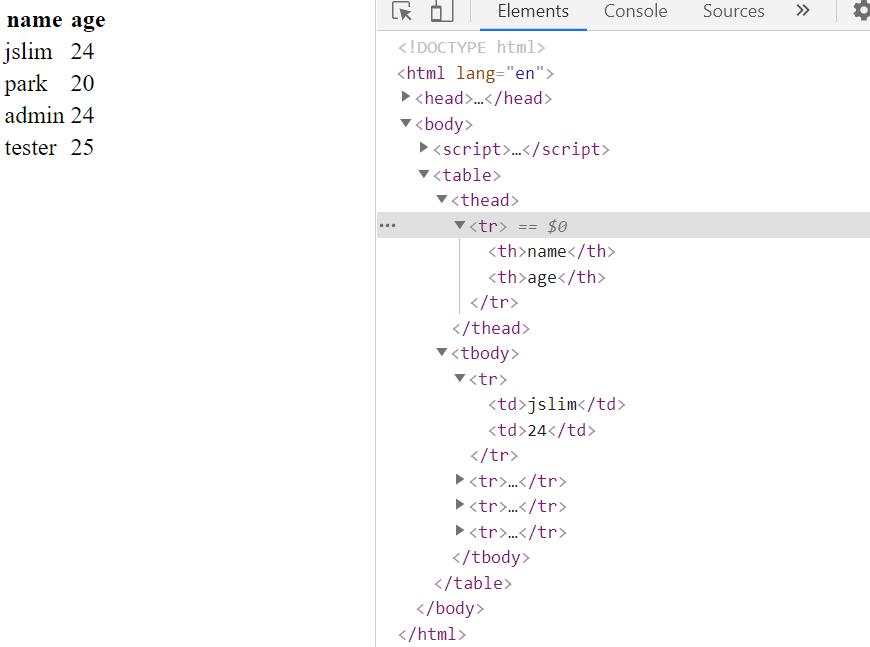Select the closing </thead> tag
Image resolution: width=870 pixels, height=647 pixels.
[x=491, y=328]
